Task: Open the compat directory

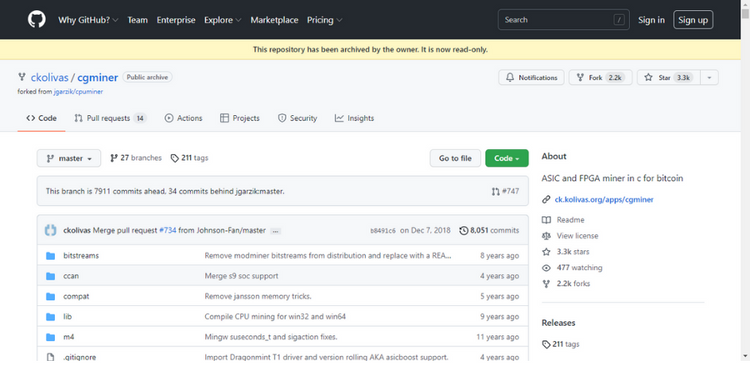Action: pos(76,296)
